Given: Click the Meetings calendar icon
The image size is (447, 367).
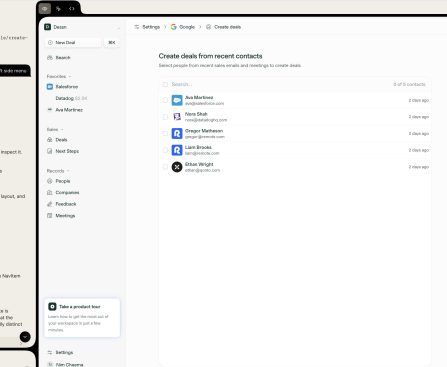Looking at the screenshot, I should tap(50, 216).
